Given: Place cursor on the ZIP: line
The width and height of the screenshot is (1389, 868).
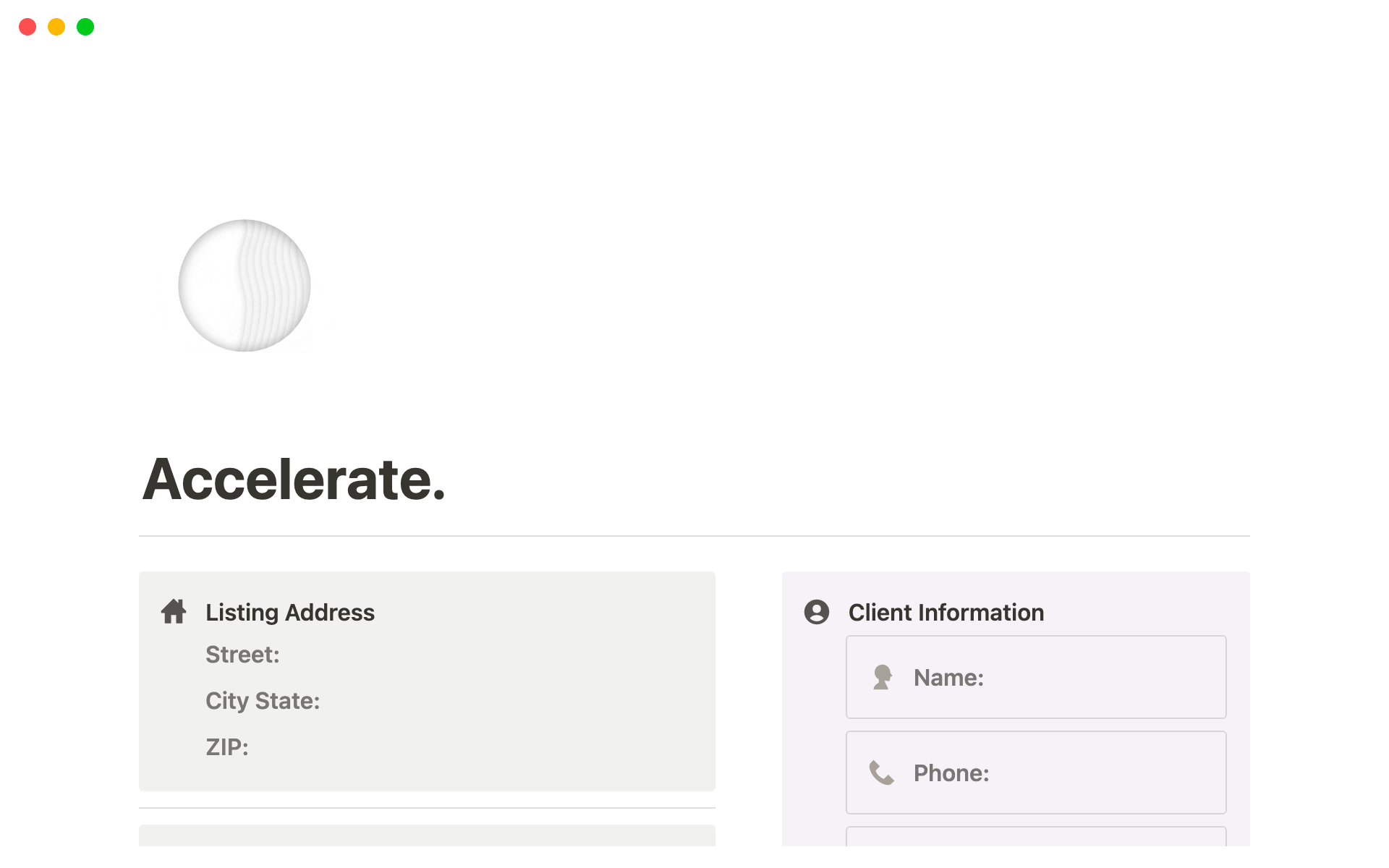Looking at the screenshot, I should point(227,747).
